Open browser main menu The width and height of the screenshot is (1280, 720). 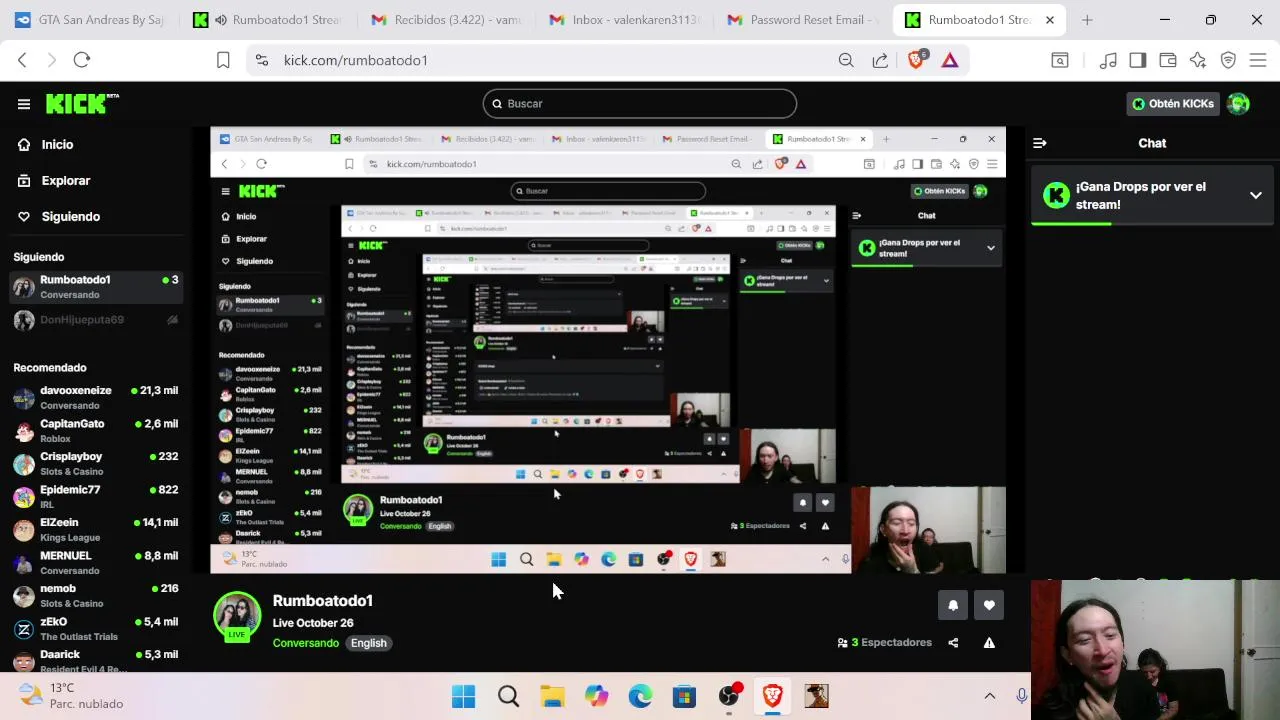tap(1258, 61)
